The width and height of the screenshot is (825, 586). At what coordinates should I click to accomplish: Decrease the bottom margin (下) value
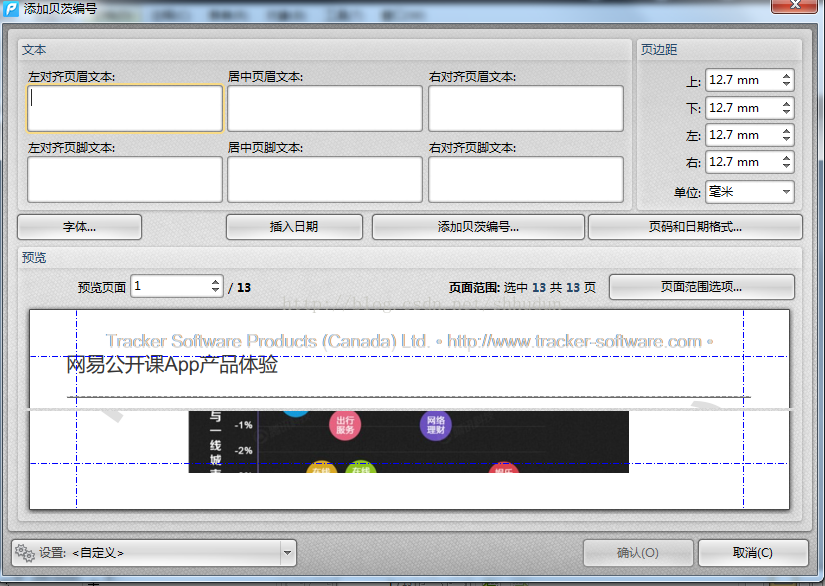tap(786, 112)
